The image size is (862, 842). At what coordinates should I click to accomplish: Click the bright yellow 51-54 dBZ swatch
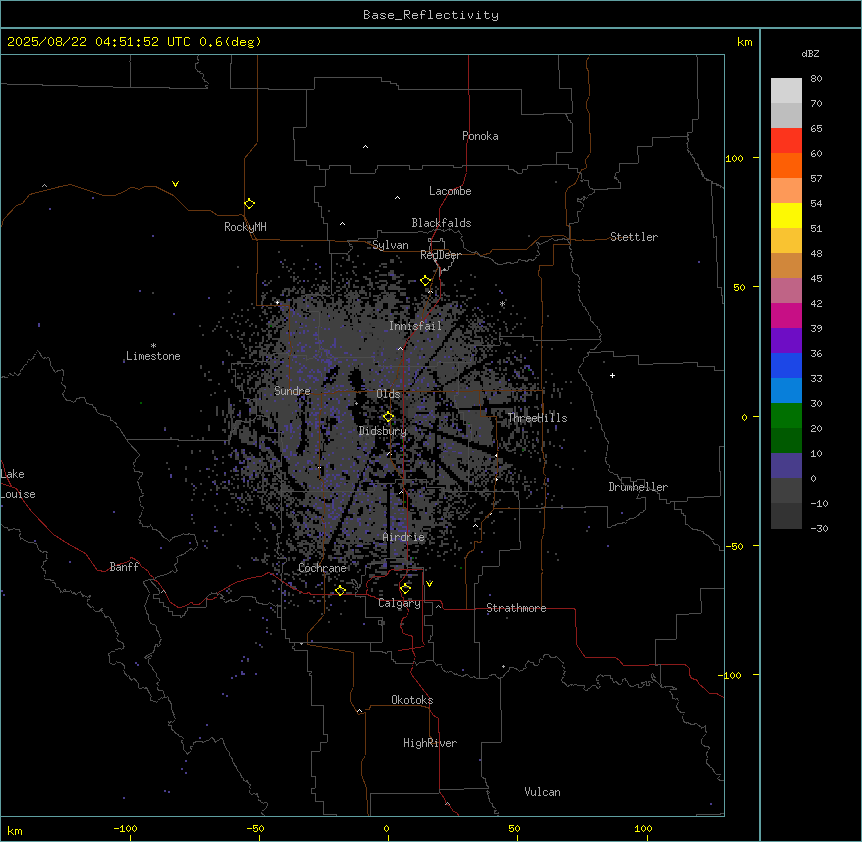(x=786, y=215)
